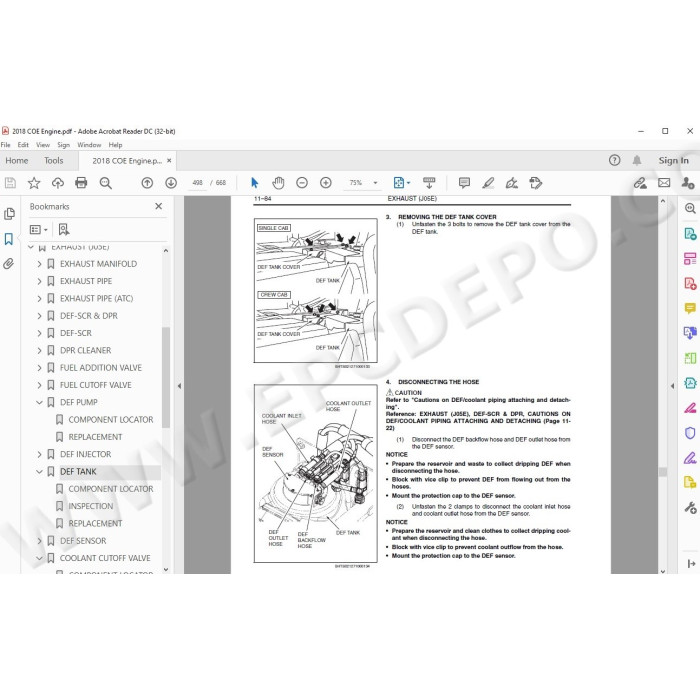Close the Bookmarks panel
The image size is (700, 700).
tap(158, 206)
